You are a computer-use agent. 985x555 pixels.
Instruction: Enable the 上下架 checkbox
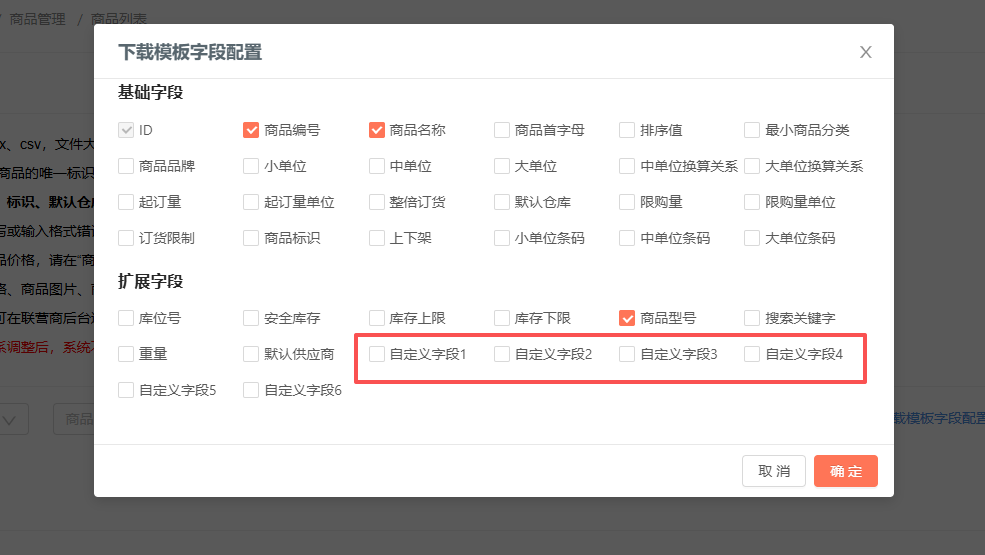pos(376,238)
